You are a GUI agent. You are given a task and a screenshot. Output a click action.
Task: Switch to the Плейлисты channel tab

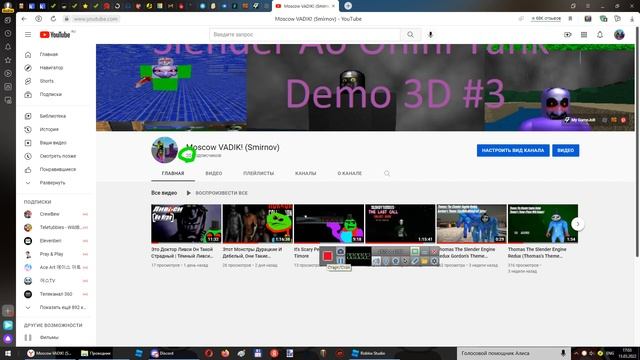coord(258,173)
